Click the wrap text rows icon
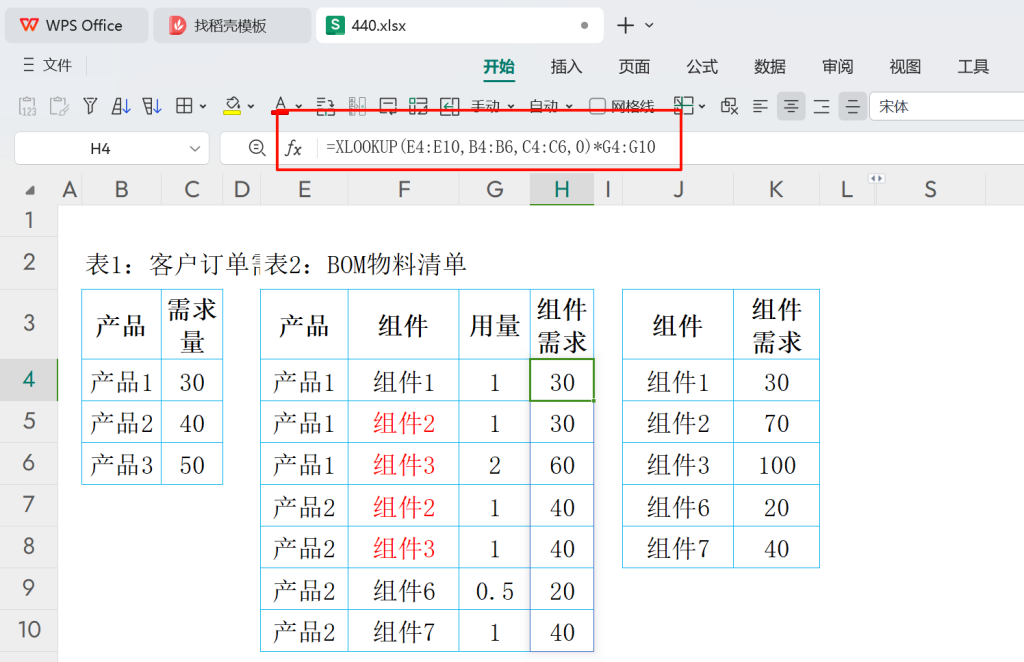The image size is (1024, 662). (x=325, y=106)
